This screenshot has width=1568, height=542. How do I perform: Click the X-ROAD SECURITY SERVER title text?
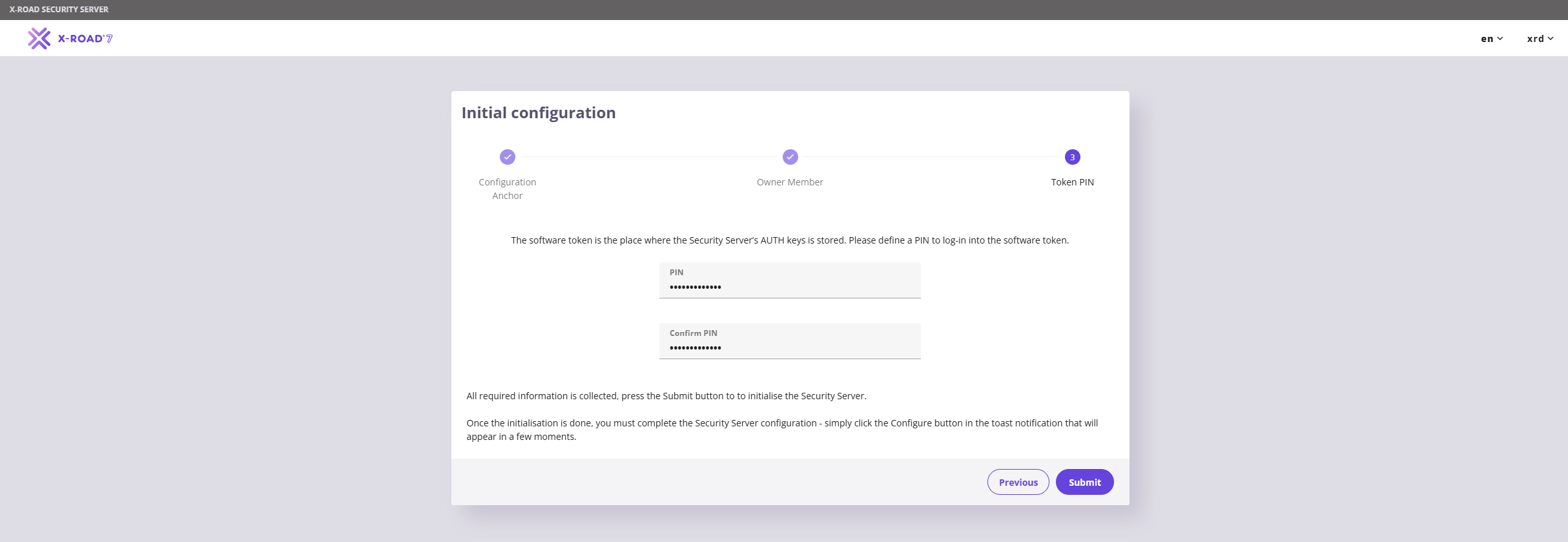pos(59,10)
